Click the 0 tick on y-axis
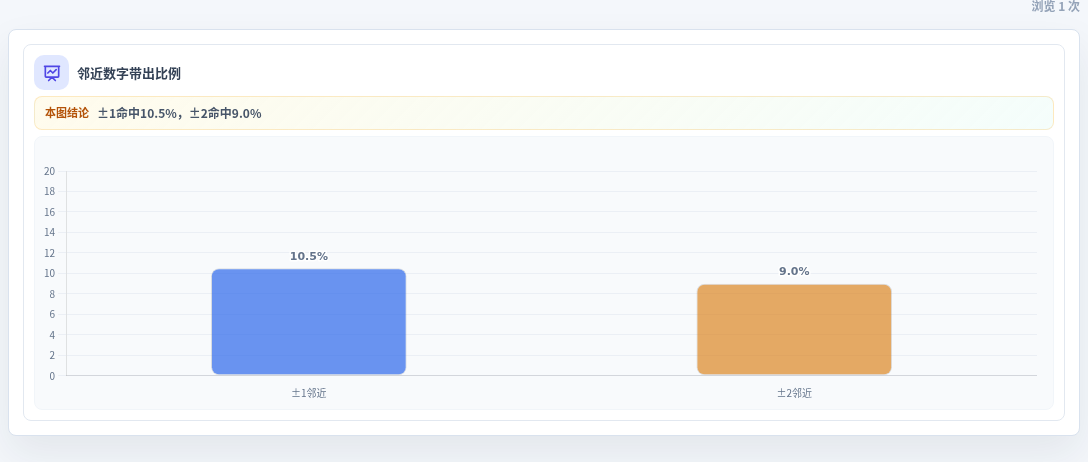Screen dimensions: 1088x462 (52, 376)
